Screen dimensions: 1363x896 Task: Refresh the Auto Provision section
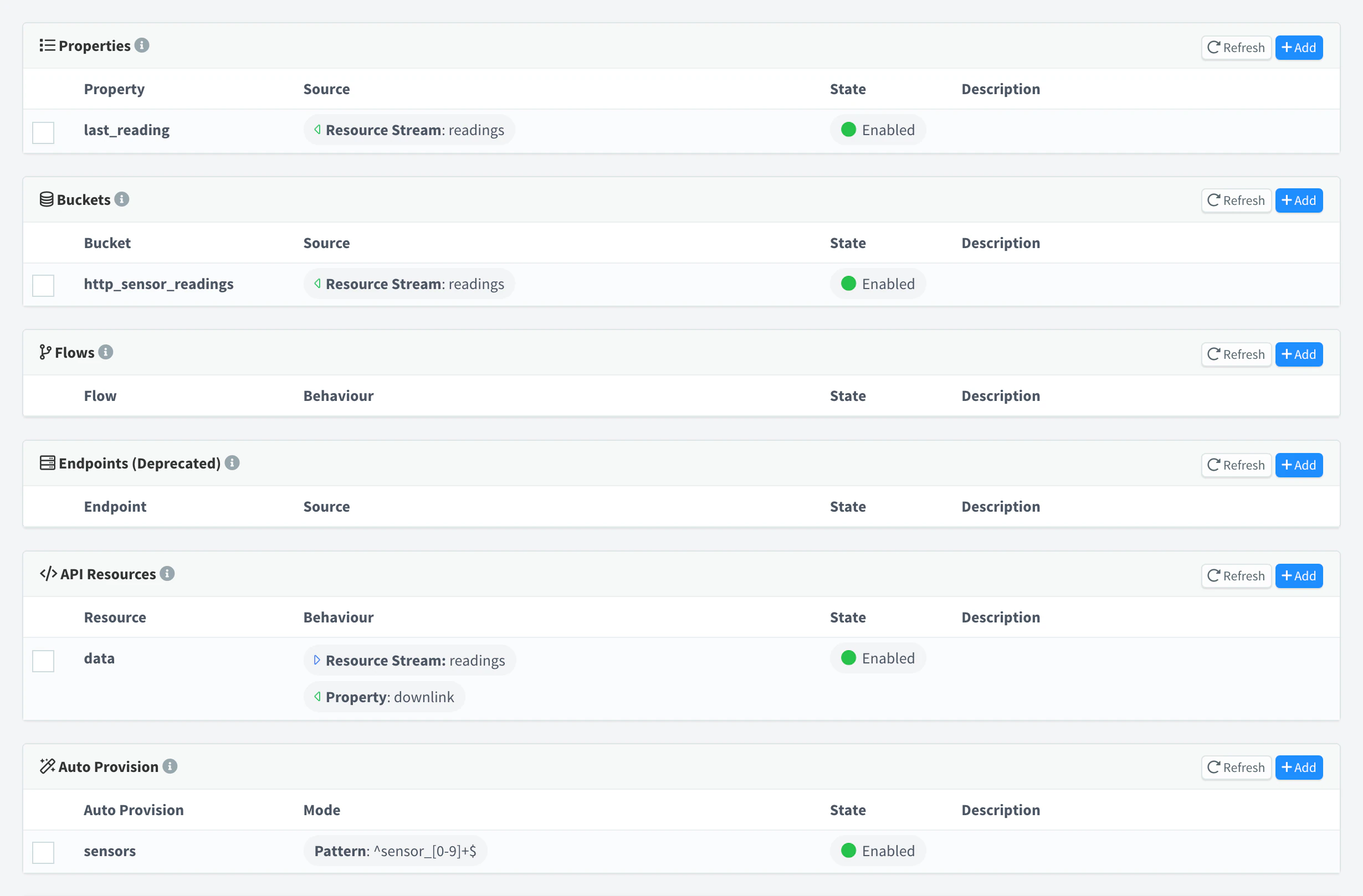click(1236, 767)
